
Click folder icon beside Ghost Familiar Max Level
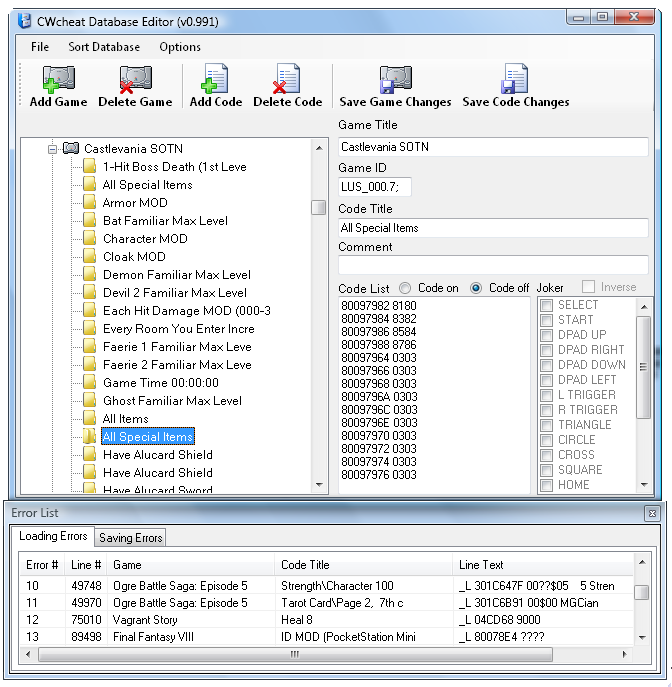[89, 400]
